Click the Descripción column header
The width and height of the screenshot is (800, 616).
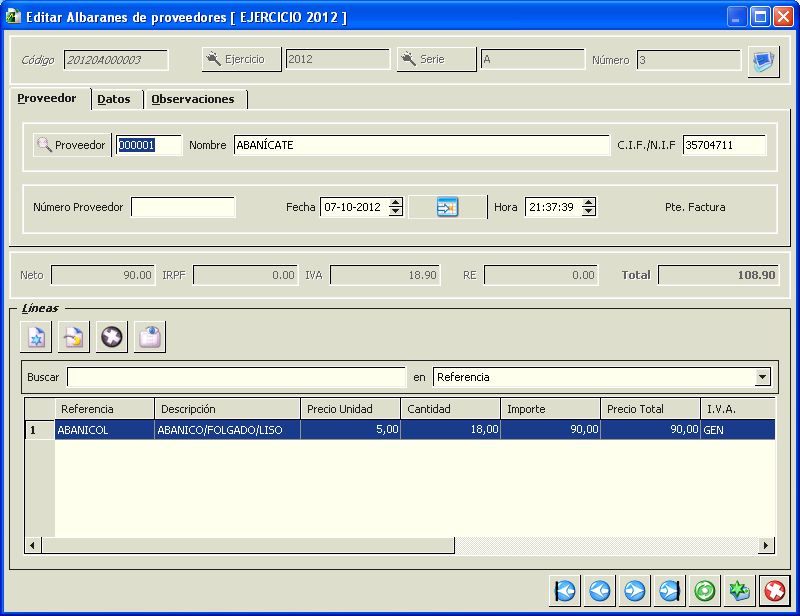(x=228, y=409)
